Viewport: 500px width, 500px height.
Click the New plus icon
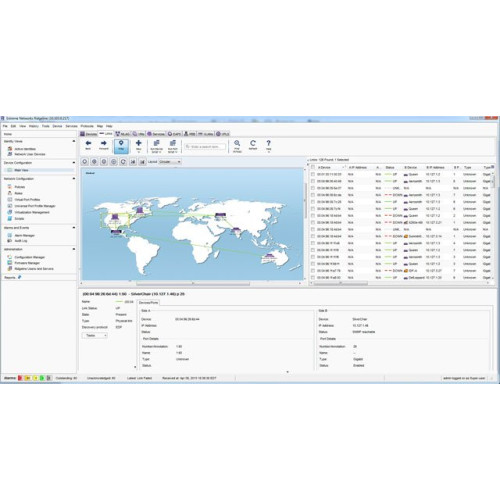139,144
